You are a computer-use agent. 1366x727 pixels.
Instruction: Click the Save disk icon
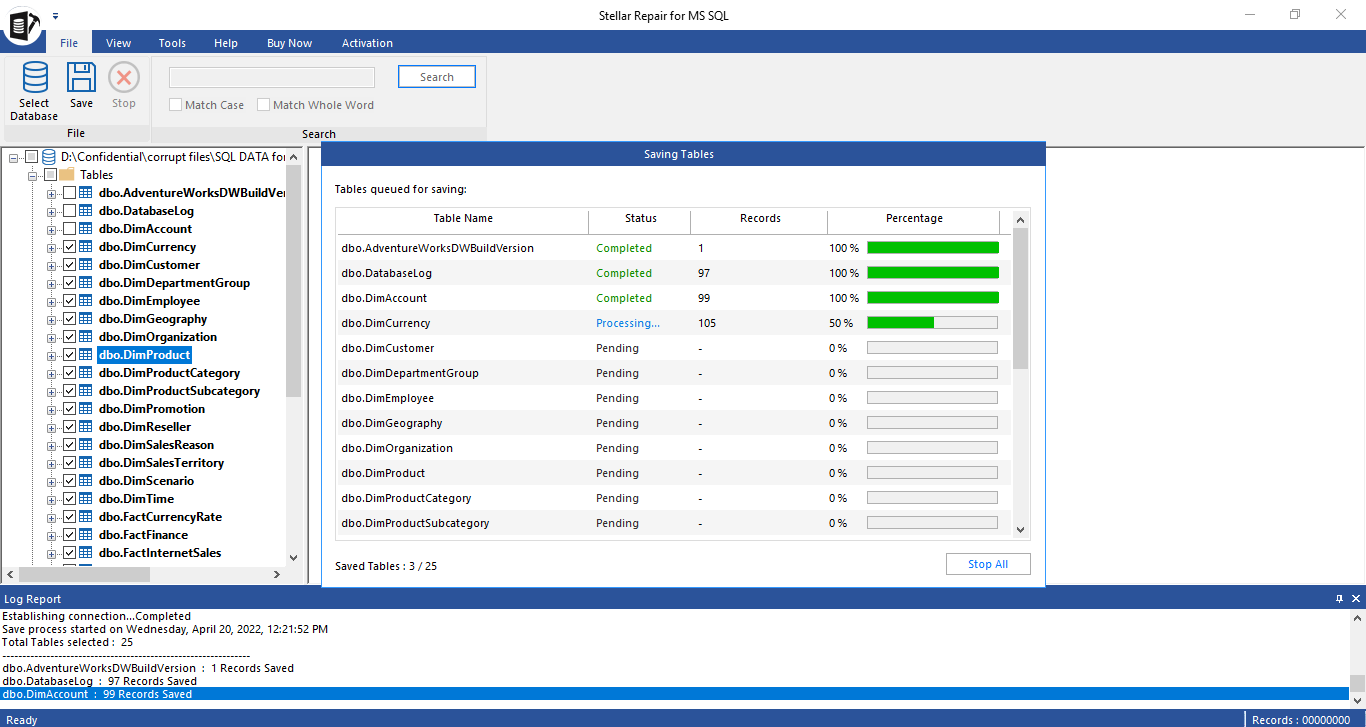coord(81,78)
